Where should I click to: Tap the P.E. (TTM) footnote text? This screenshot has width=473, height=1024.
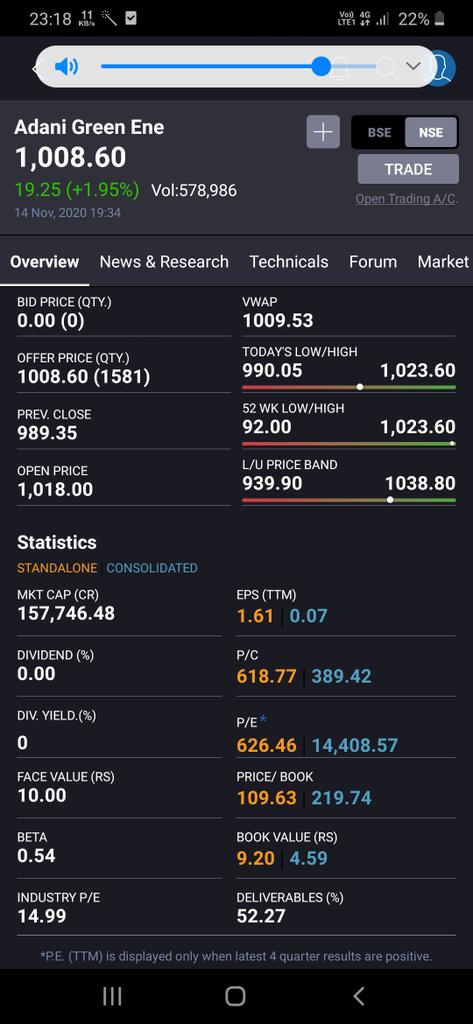tap(236, 956)
